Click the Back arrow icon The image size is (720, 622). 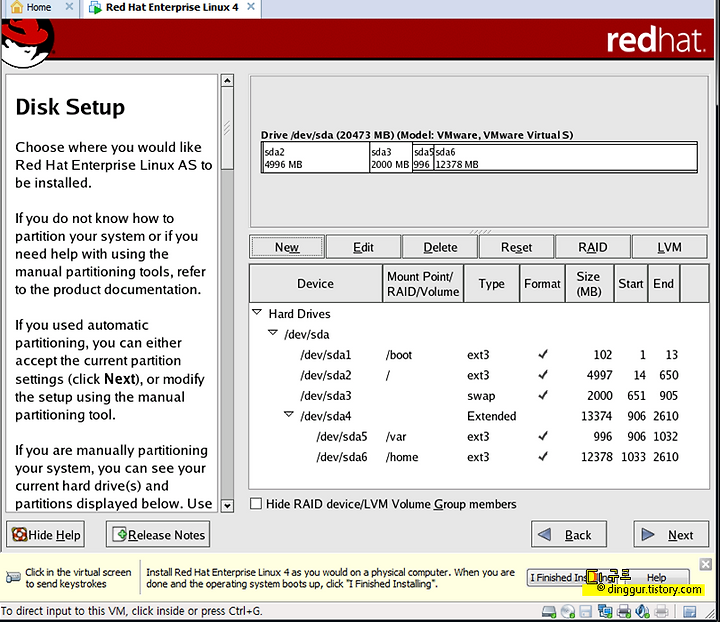(x=544, y=534)
